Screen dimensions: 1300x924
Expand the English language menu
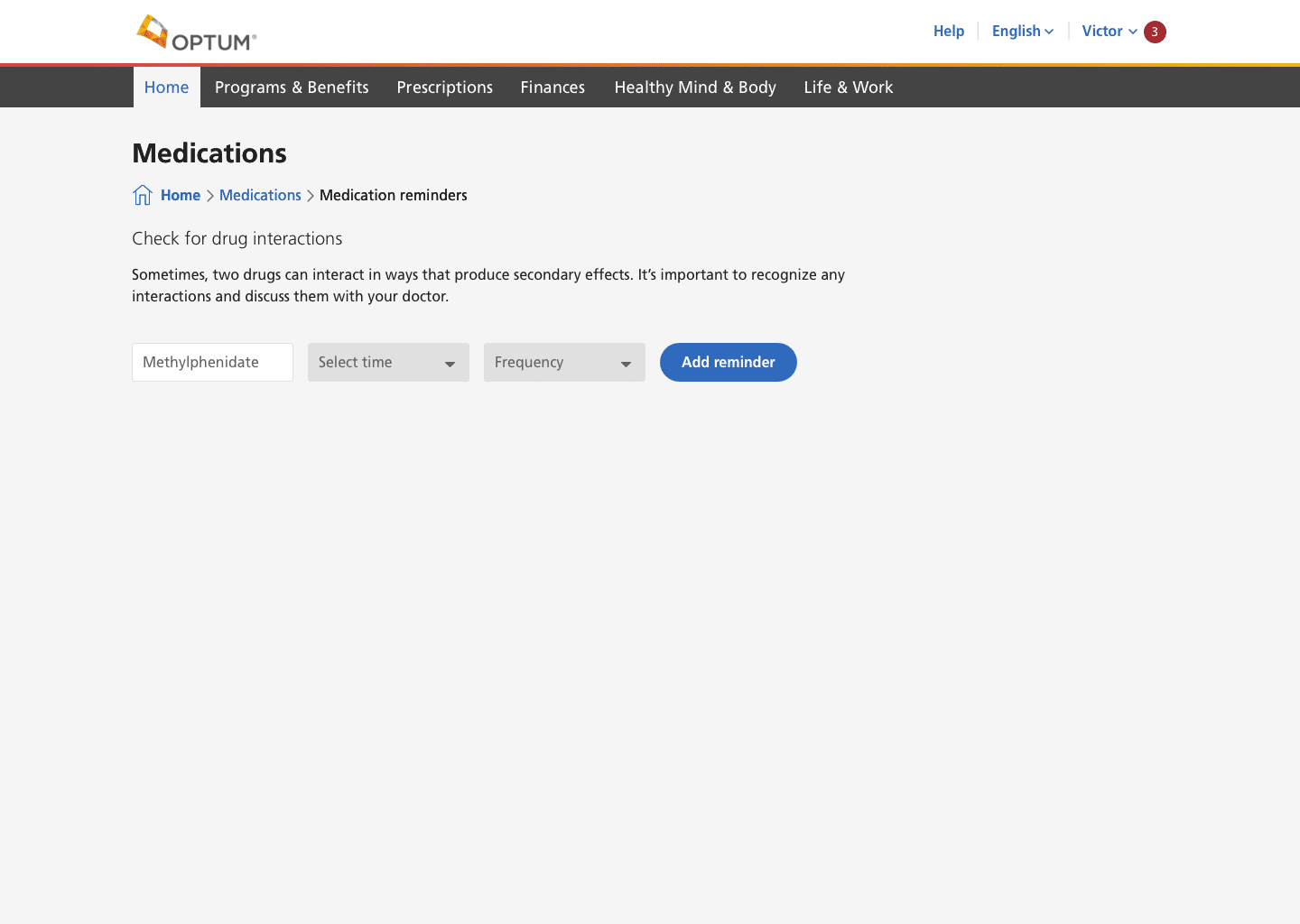[x=1017, y=32]
